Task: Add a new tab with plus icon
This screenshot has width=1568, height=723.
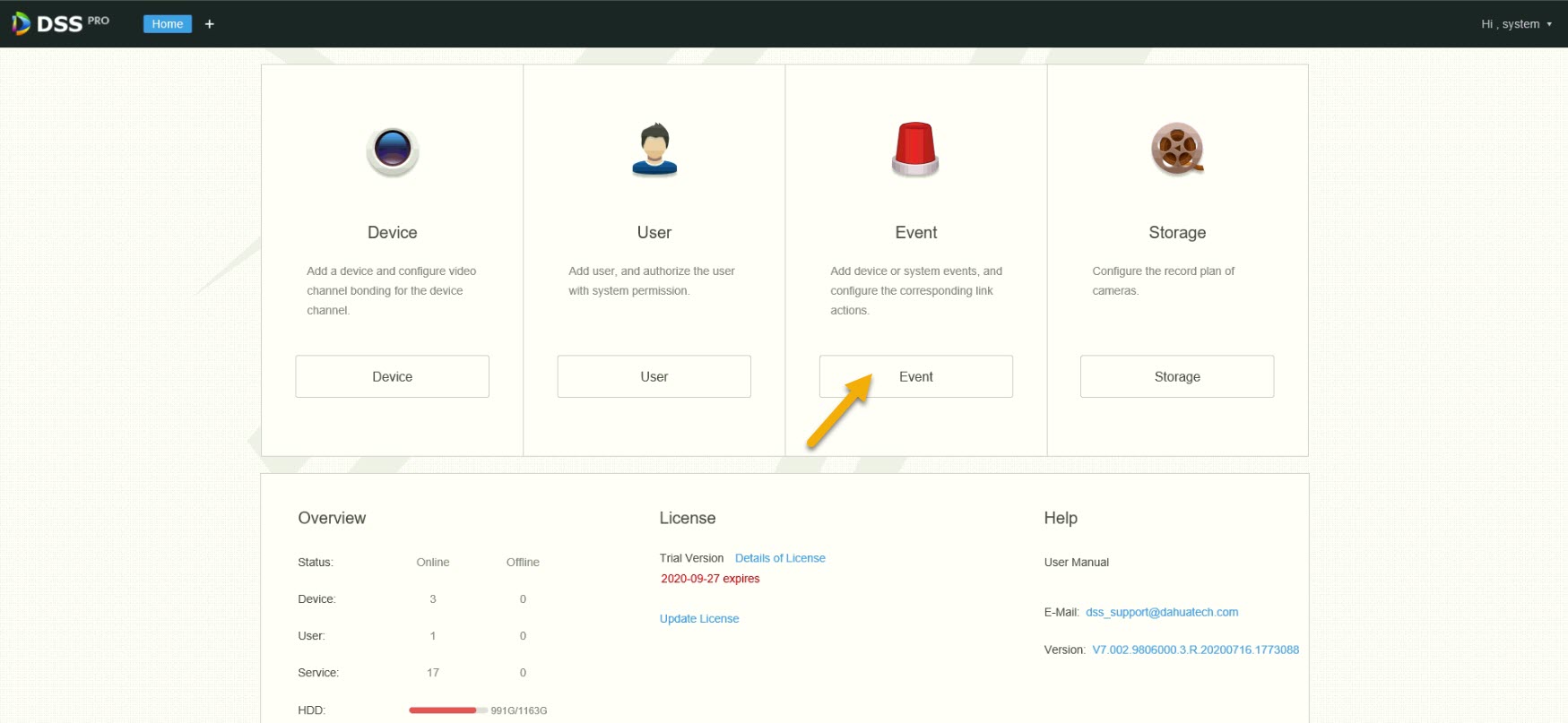Action: coord(210,24)
